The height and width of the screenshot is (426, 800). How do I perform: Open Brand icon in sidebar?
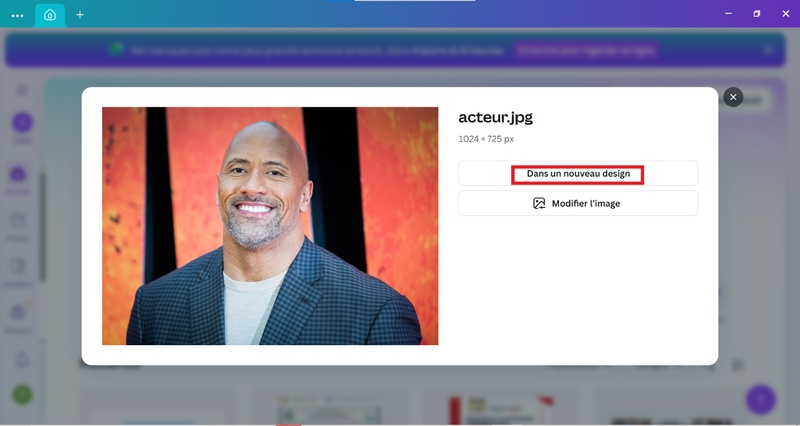(18, 312)
